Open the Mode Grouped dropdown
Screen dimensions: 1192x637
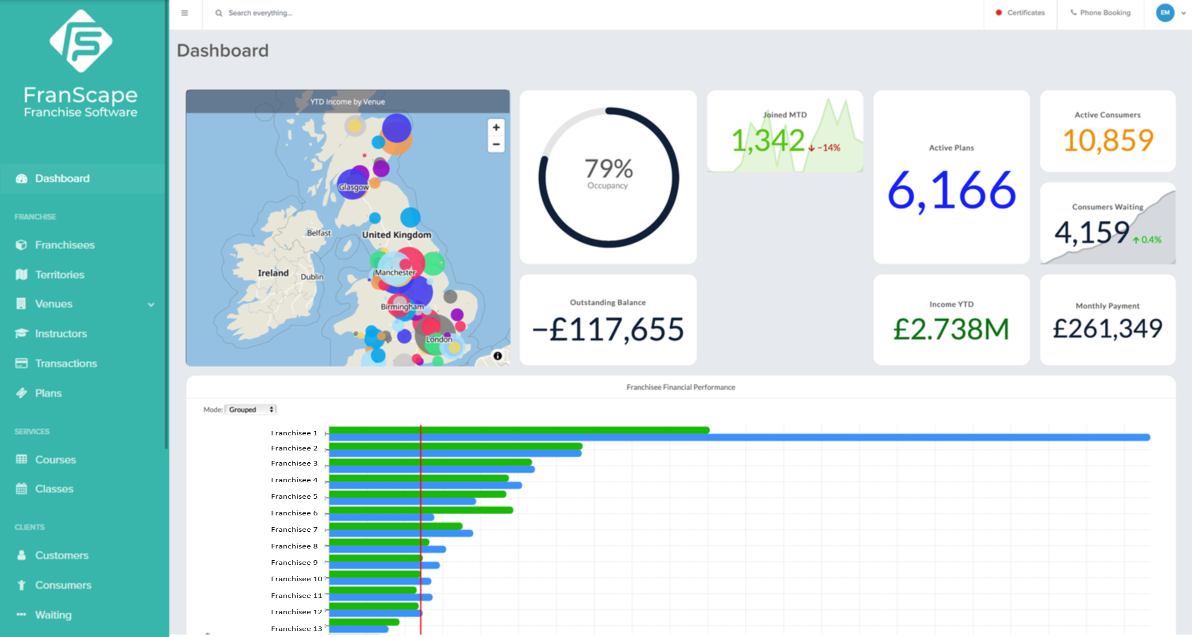(x=250, y=409)
